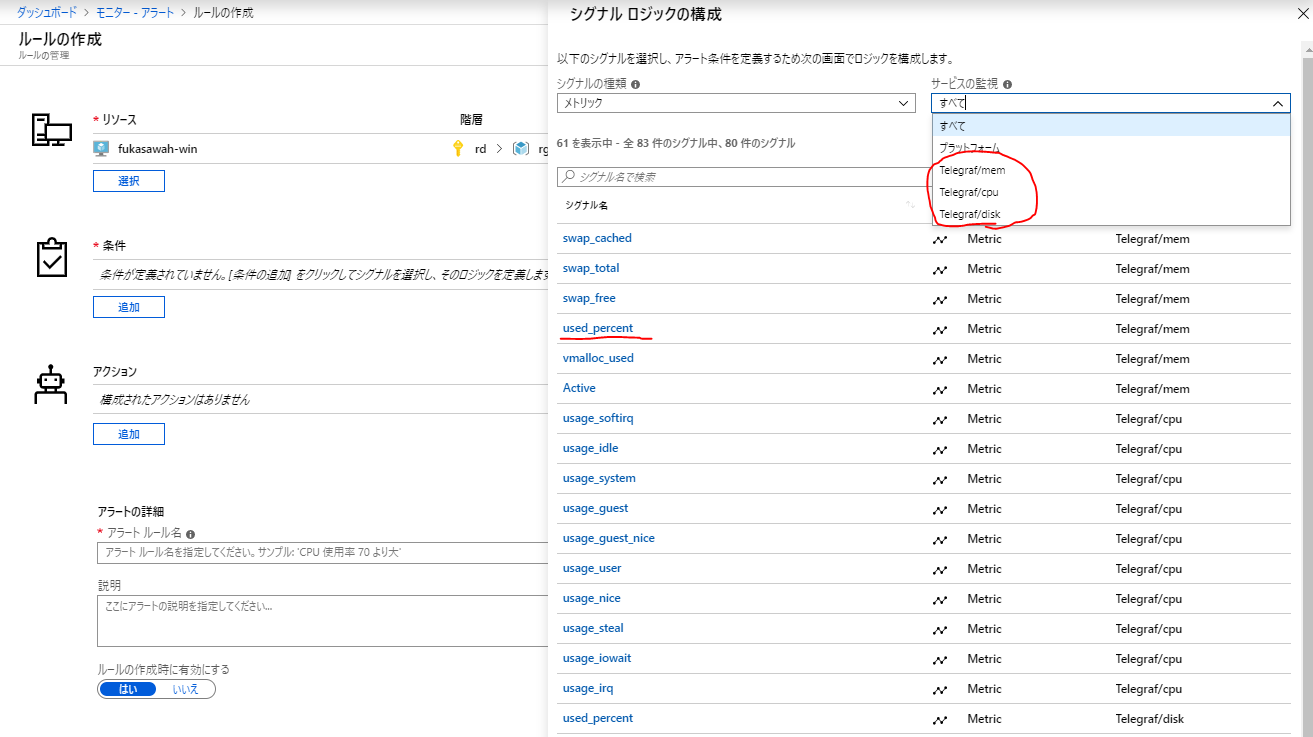The width and height of the screenshot is (1313, 737).
Task: Choose プラットフォーム in the service dropdown list
Action: 1110,147
